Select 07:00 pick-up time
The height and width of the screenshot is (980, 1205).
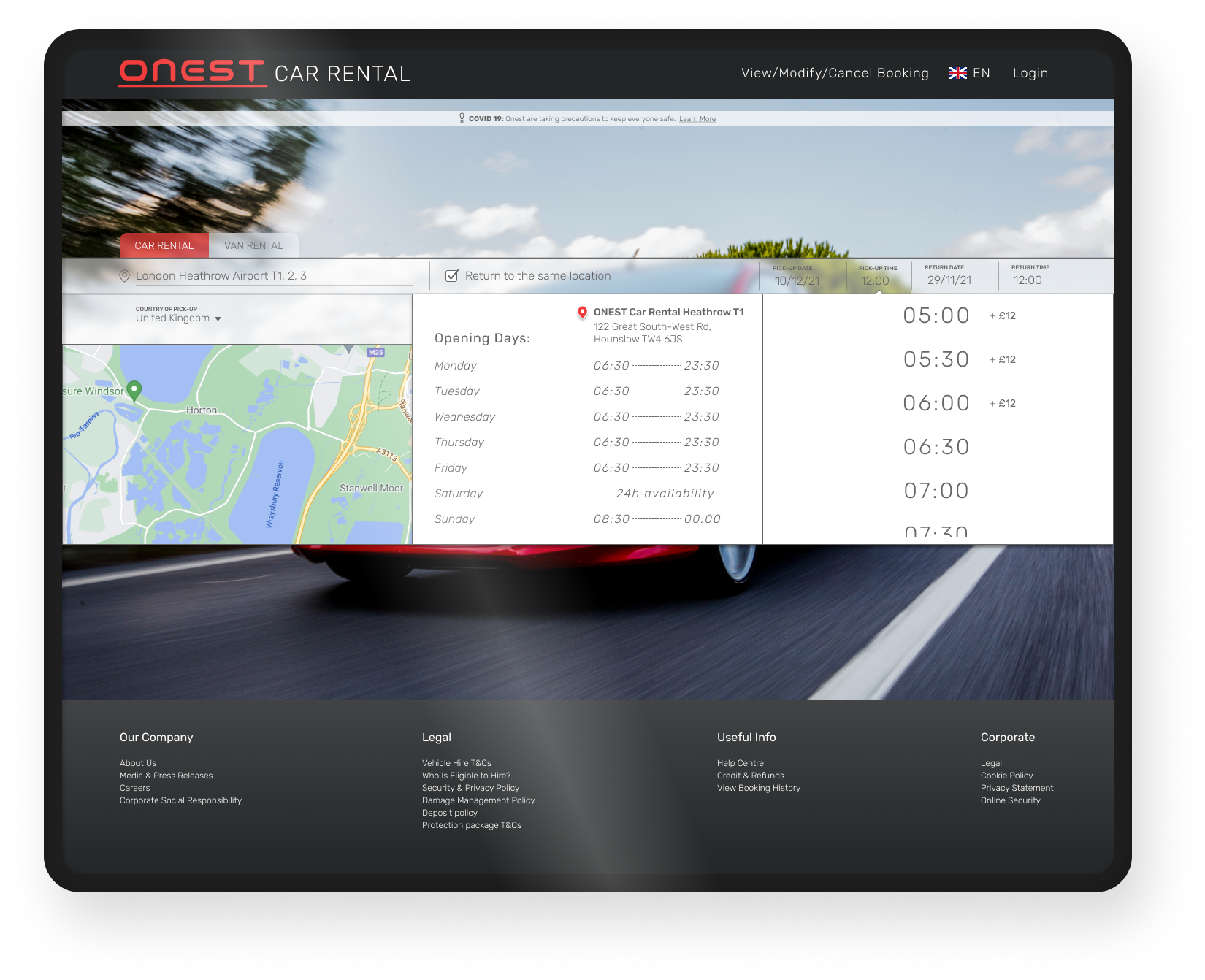[x=936, y=491]
